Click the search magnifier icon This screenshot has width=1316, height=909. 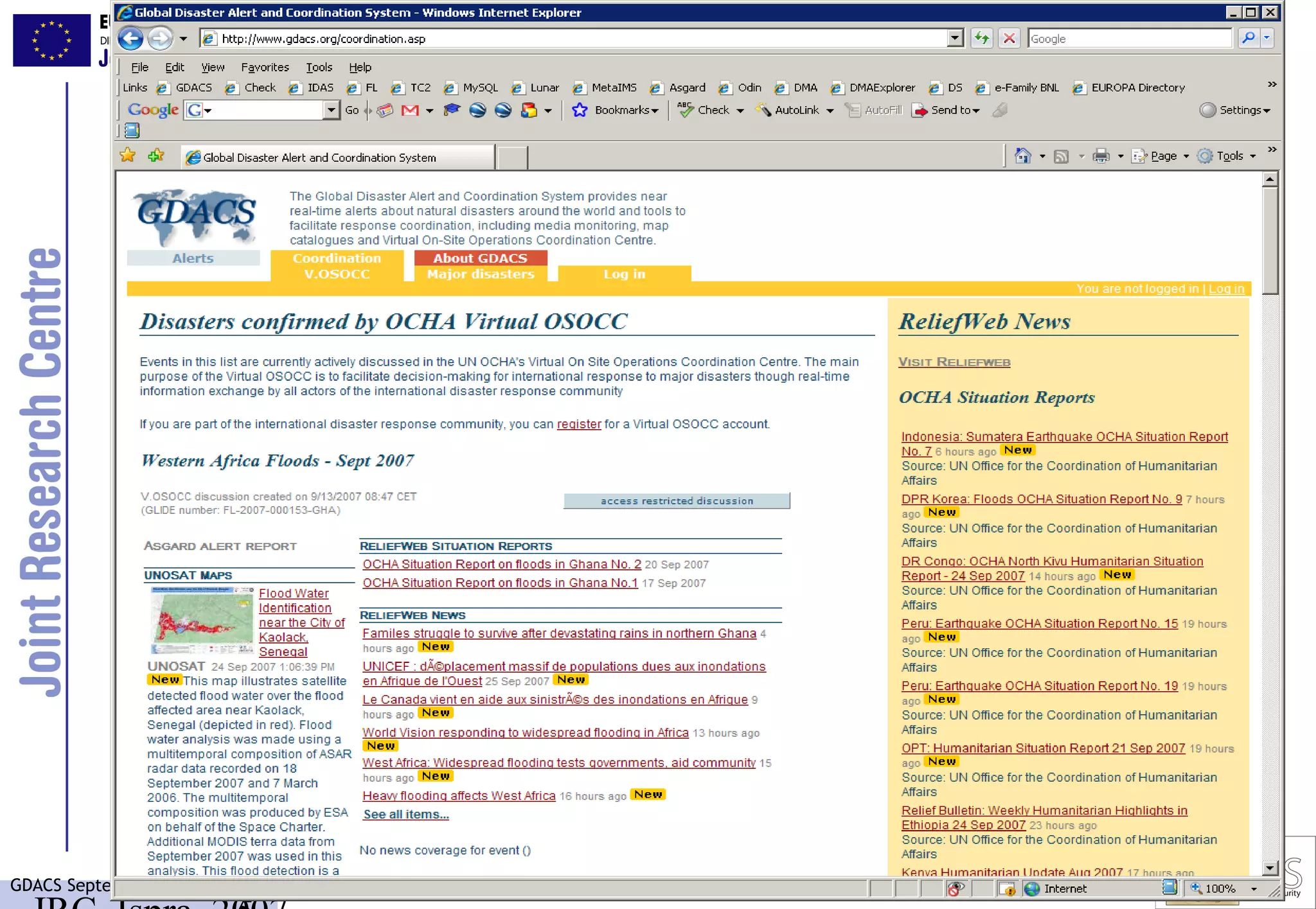point(1248,39)
